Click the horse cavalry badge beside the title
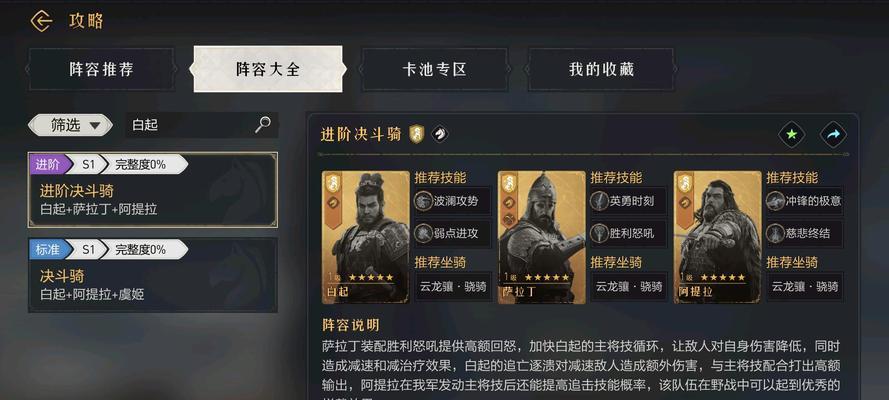This screenshot has height=400, width=889. coord(439,134)
